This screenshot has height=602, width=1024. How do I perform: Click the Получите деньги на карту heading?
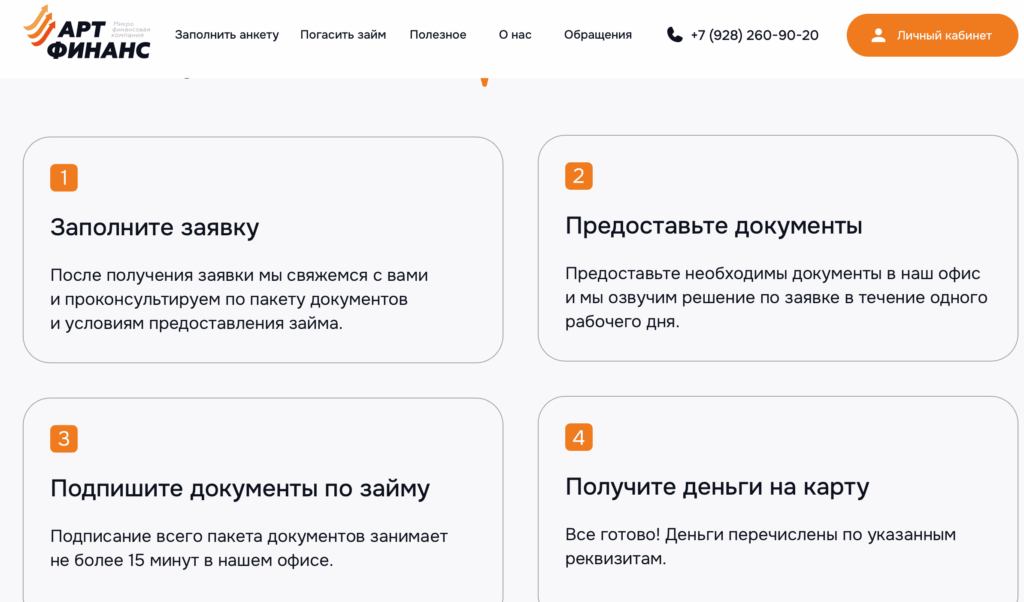click(717, 487)
